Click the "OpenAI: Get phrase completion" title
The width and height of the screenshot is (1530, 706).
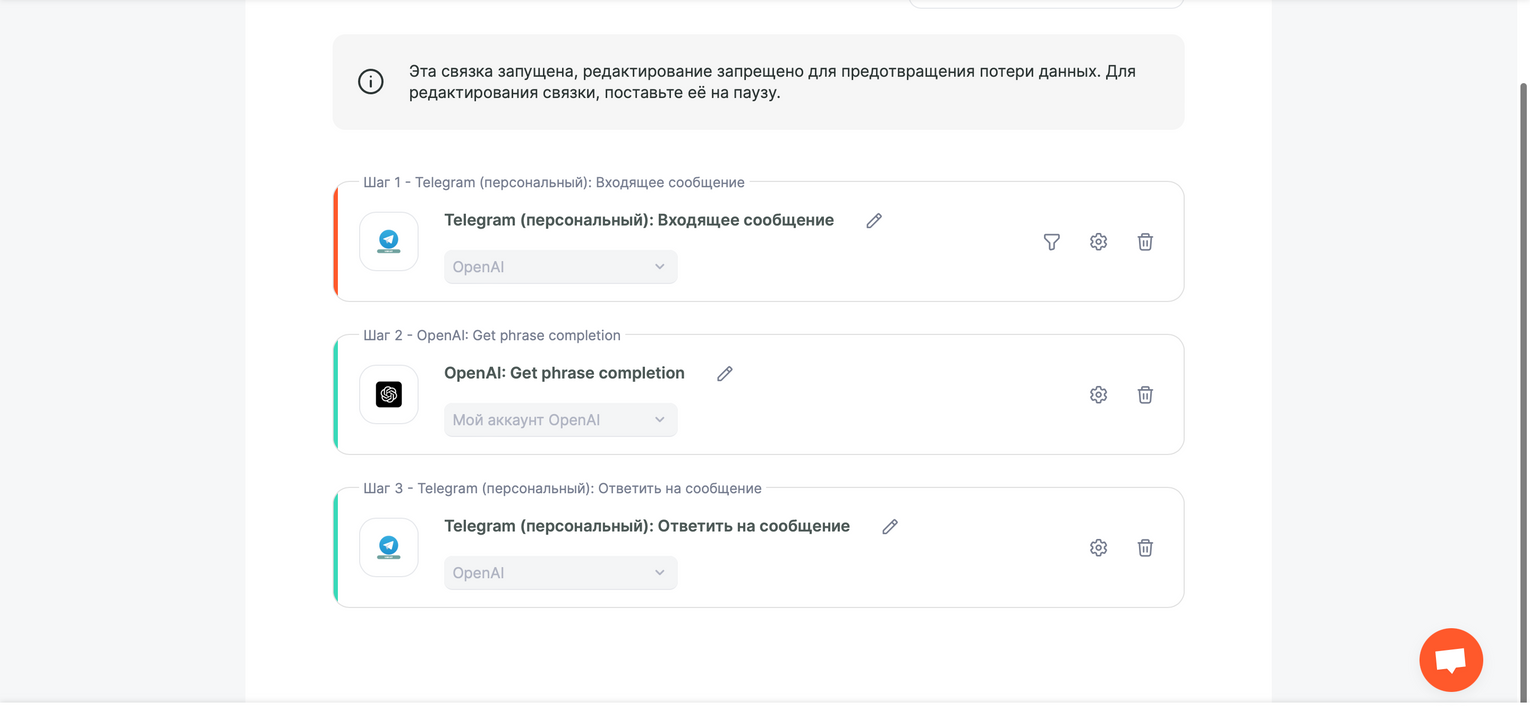(564, 373)
